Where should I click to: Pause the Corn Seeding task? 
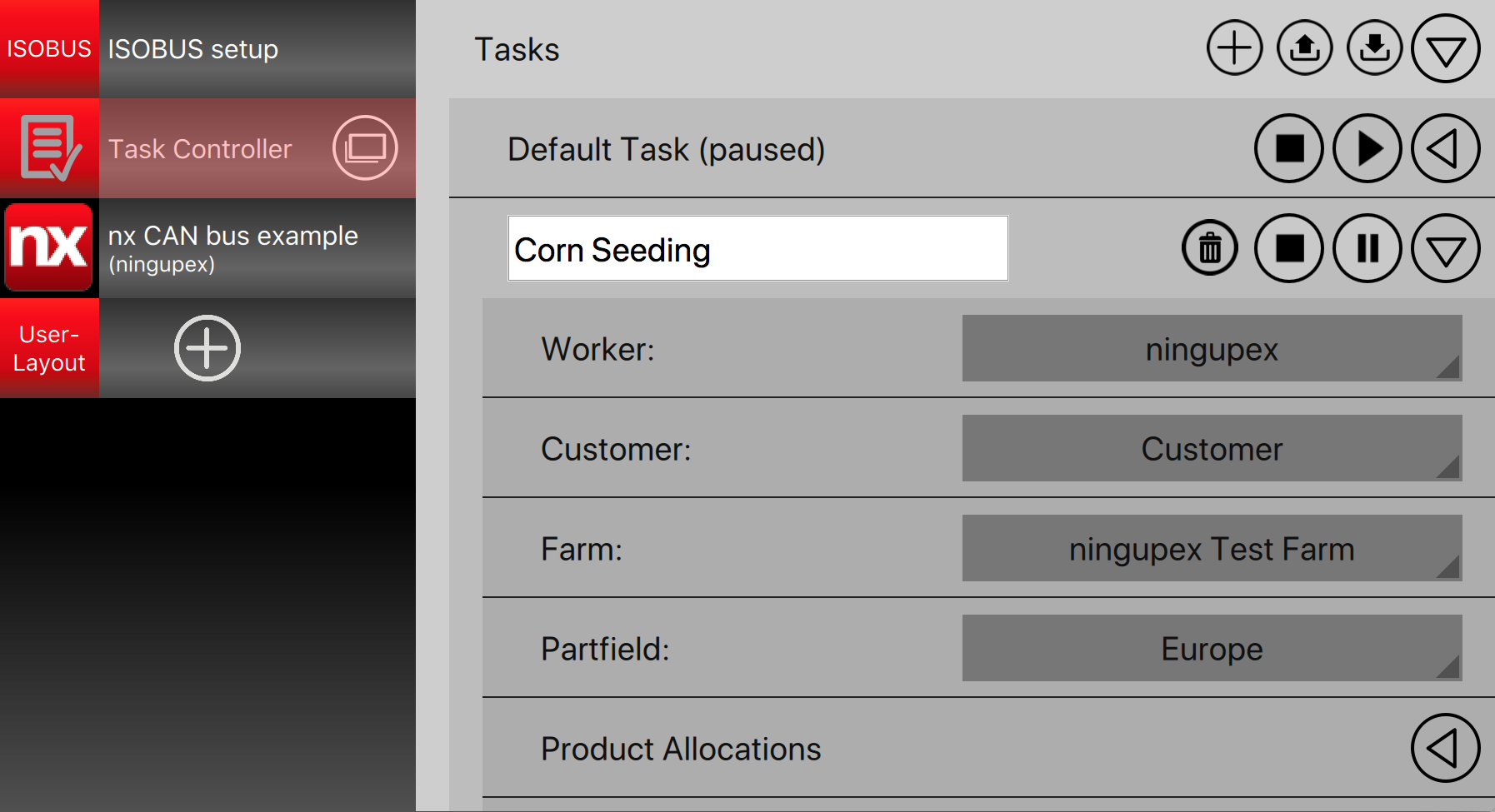(1367, 248)
